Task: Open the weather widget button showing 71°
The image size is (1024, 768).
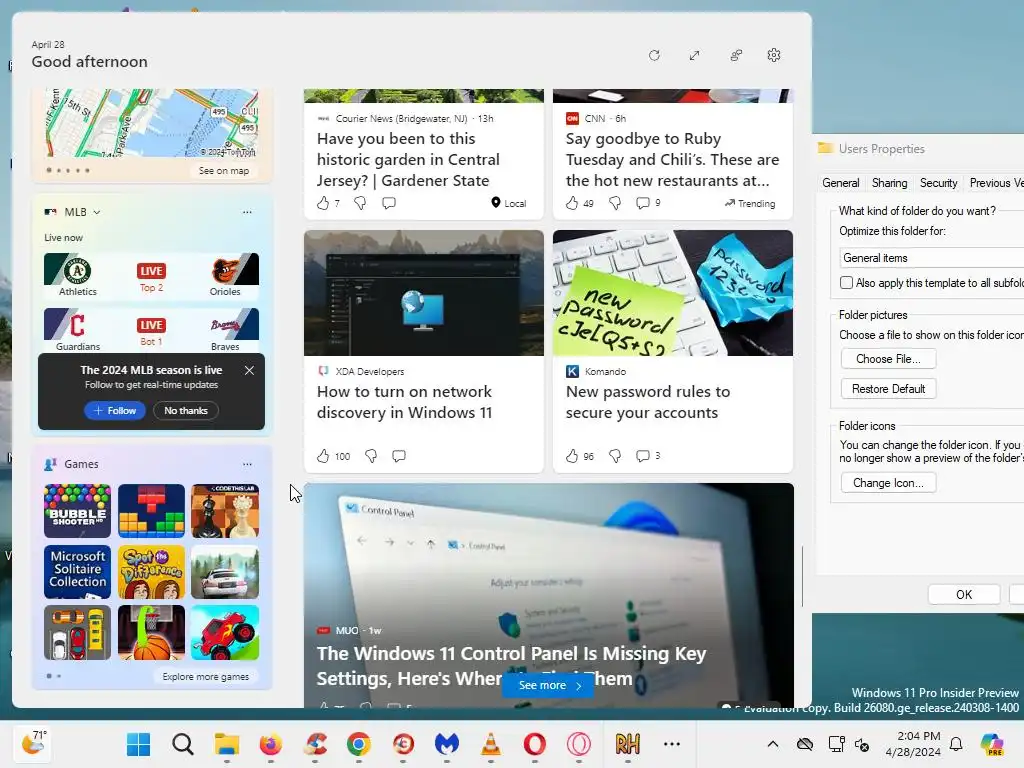Action: point(34,744)
